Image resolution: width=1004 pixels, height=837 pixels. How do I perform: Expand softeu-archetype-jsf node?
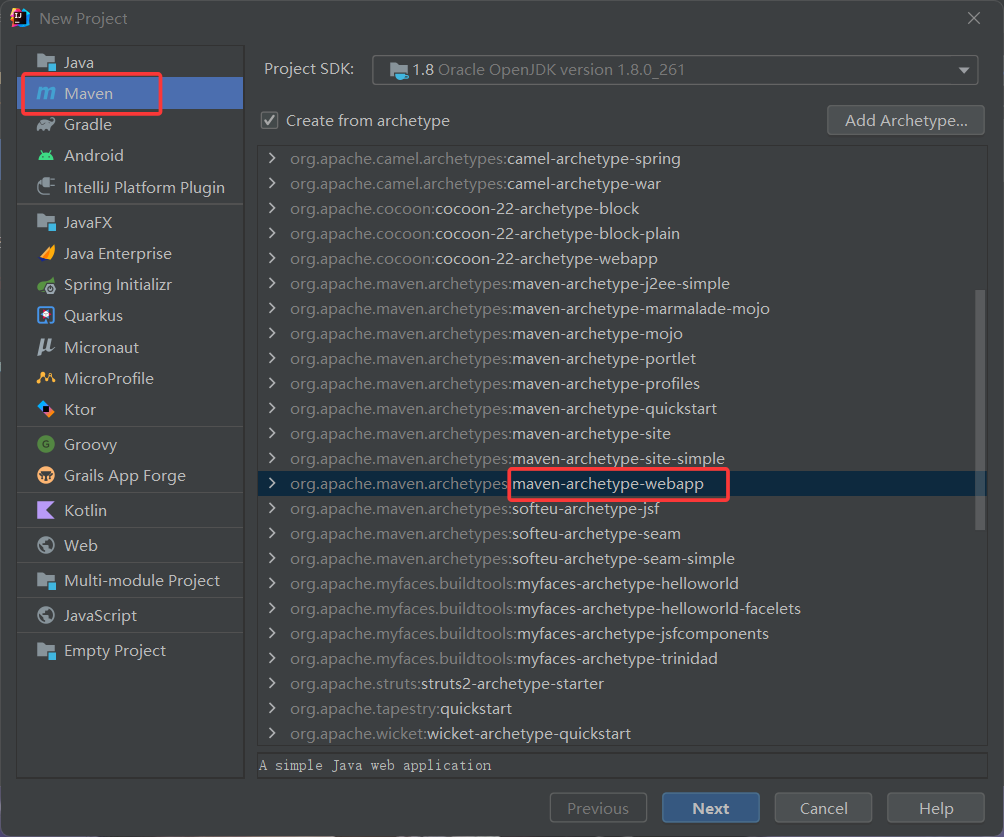pyautogui.click(x=272, y=508)
